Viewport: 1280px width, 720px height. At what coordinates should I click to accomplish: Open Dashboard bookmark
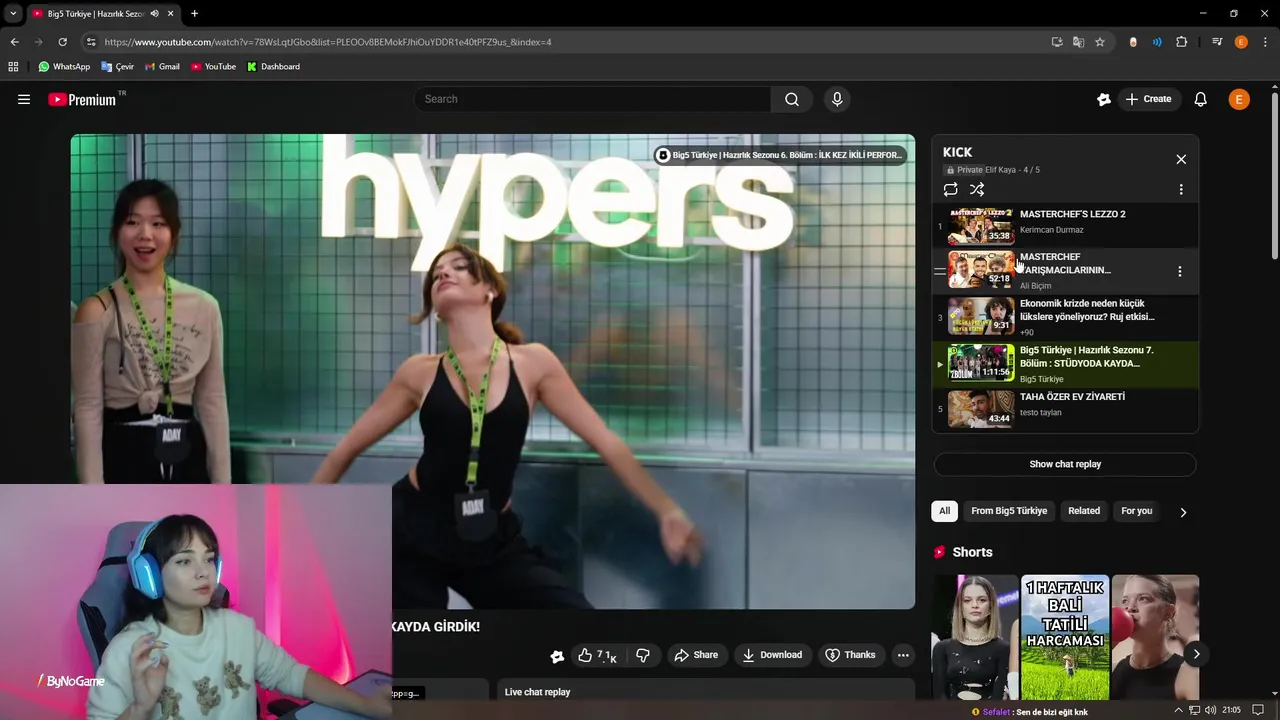(273, 67)
